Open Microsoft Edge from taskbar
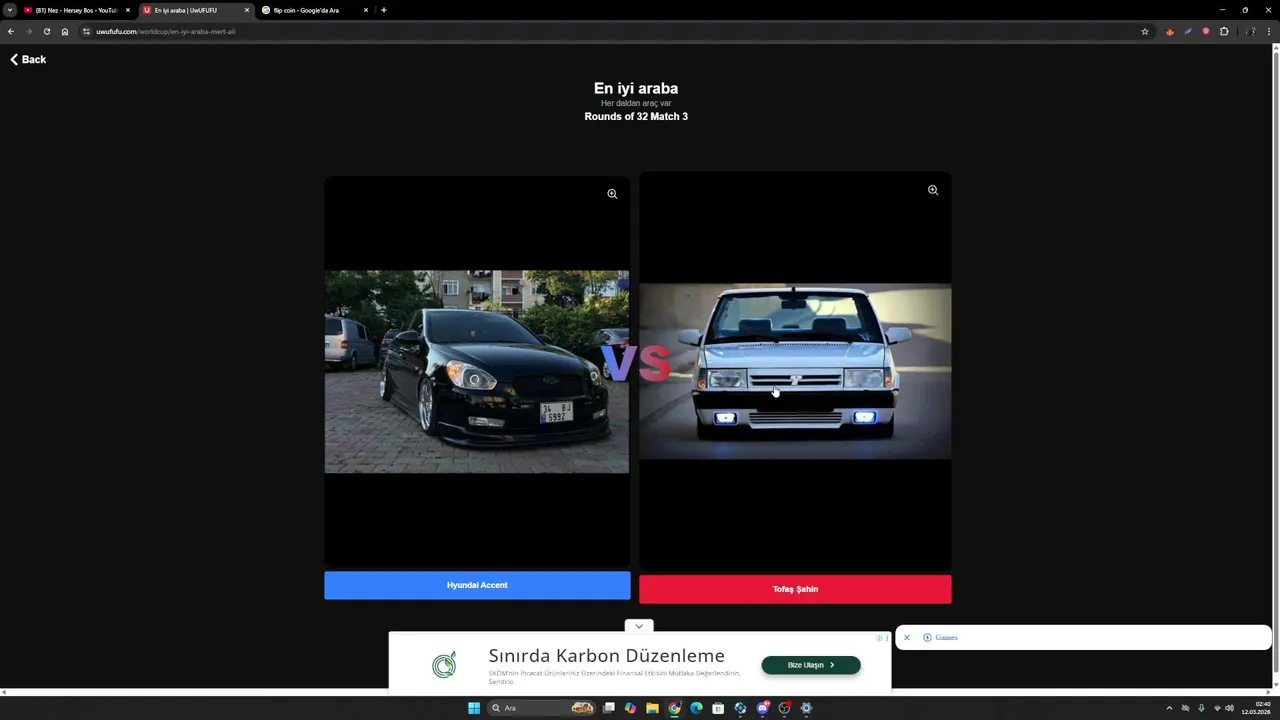 pyautogui.click(x=696, y=708)
